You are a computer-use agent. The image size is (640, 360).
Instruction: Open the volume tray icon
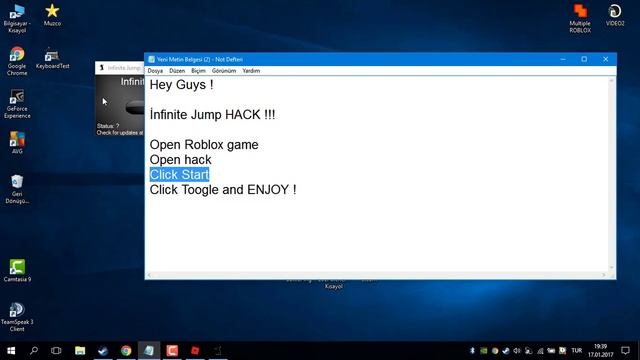click(x=517, y=351)
